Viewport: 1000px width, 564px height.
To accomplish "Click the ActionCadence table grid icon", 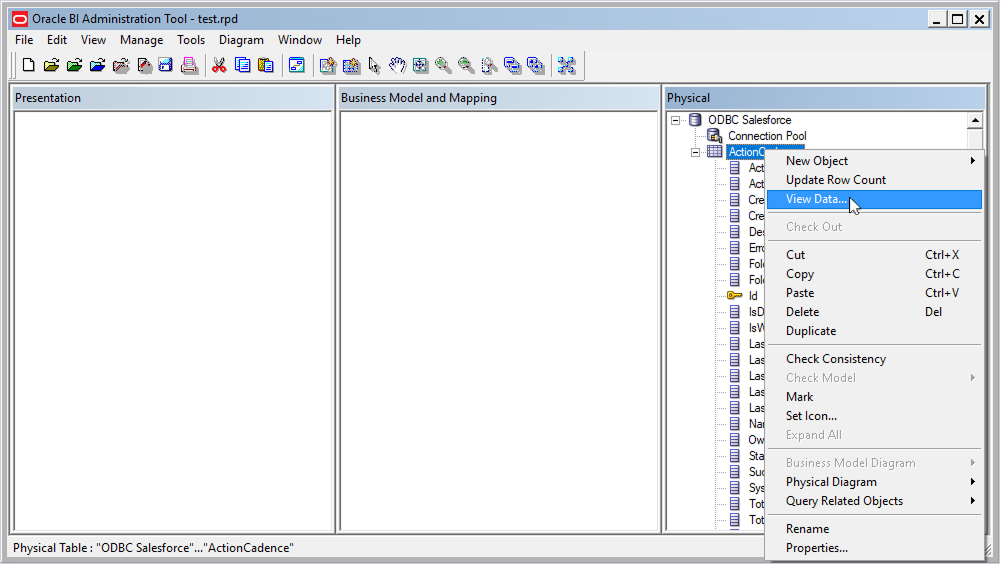I will 715,152.
